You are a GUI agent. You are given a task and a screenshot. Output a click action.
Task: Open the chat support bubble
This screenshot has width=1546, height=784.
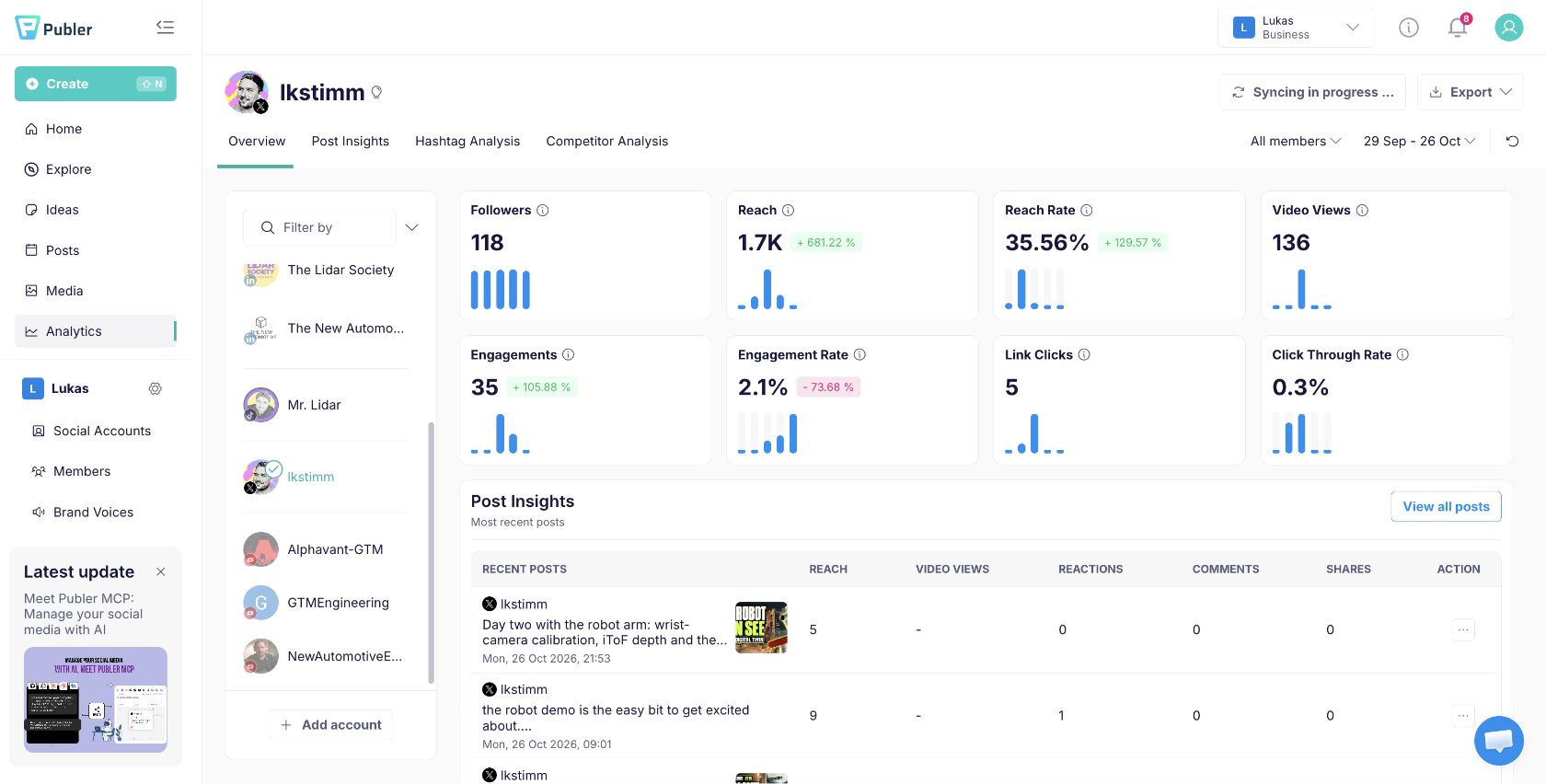pyautogui.click(x=1498, y=740)
